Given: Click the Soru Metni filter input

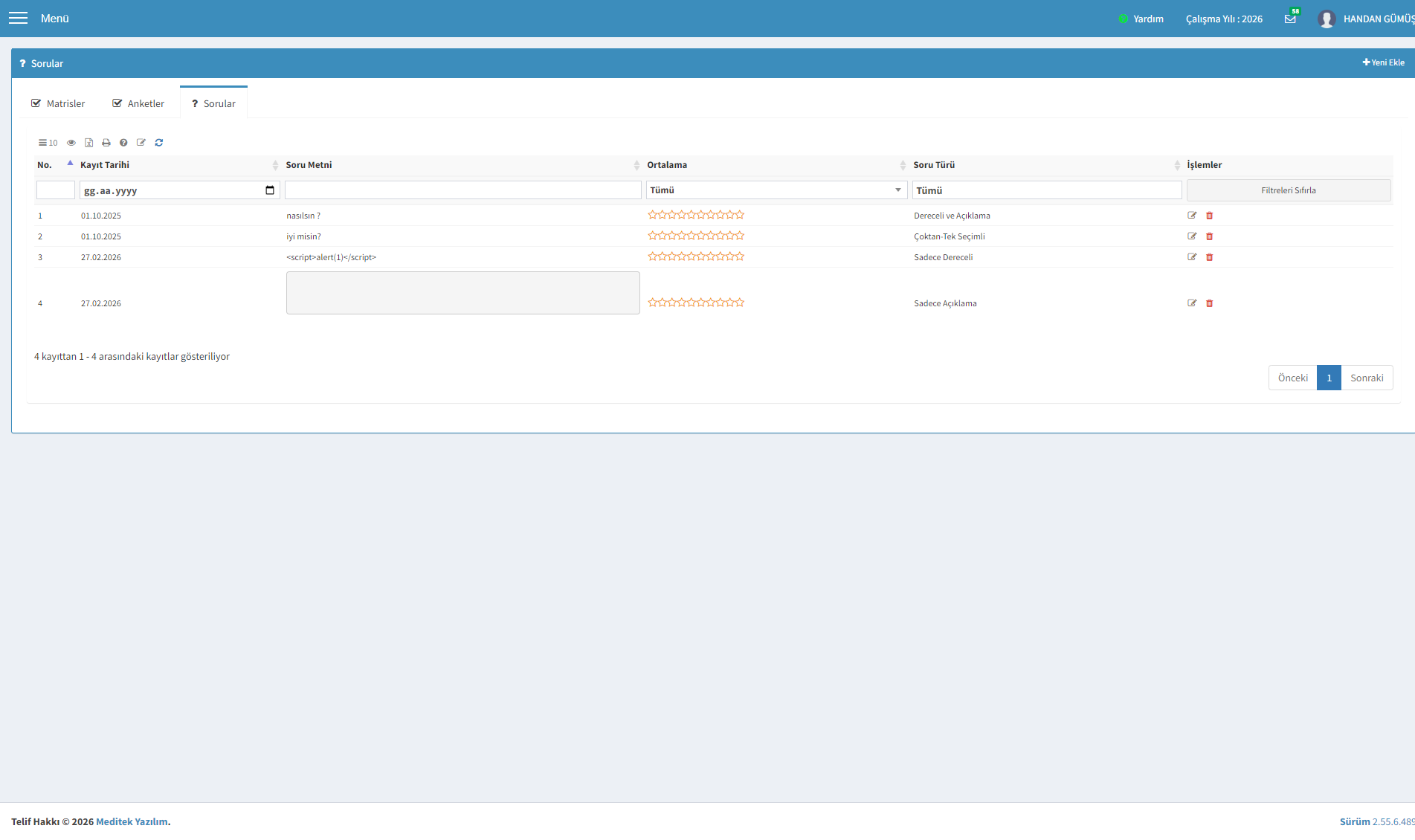Looking at the screenshot, I should tap(462, 190).
